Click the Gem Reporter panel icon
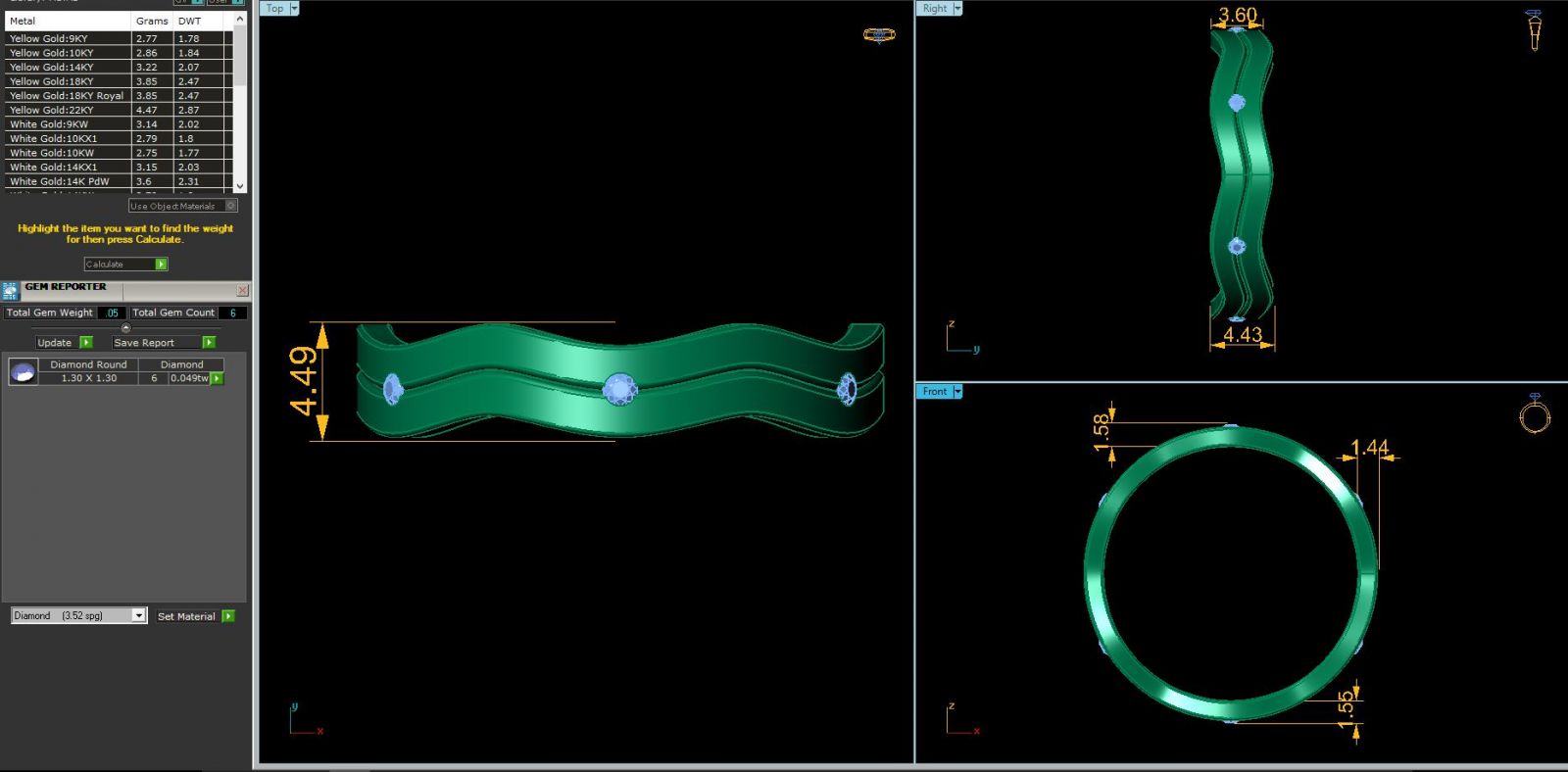This screenshot has height=772, width=1568. point(11,291)
